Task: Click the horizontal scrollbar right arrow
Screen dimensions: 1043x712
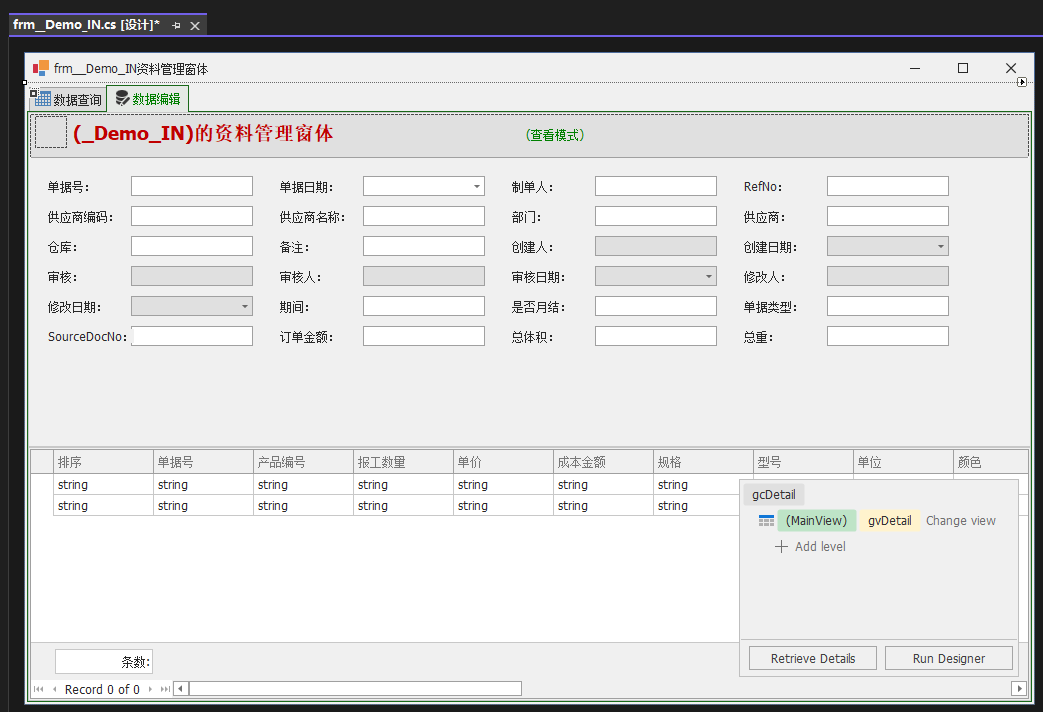Action: [x=1018, y=688]
